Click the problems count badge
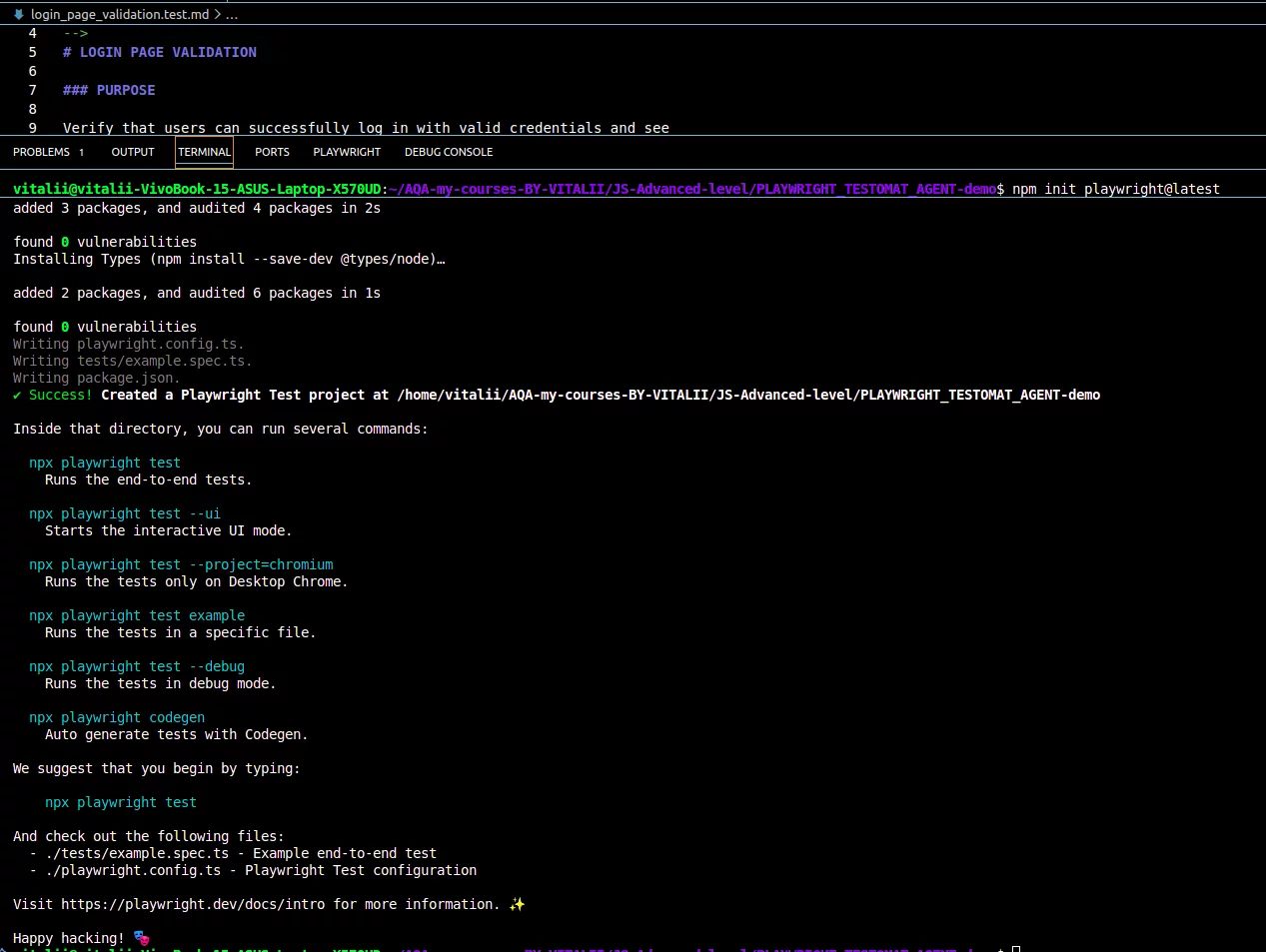The image size is (1266, 952). [81, 152]
